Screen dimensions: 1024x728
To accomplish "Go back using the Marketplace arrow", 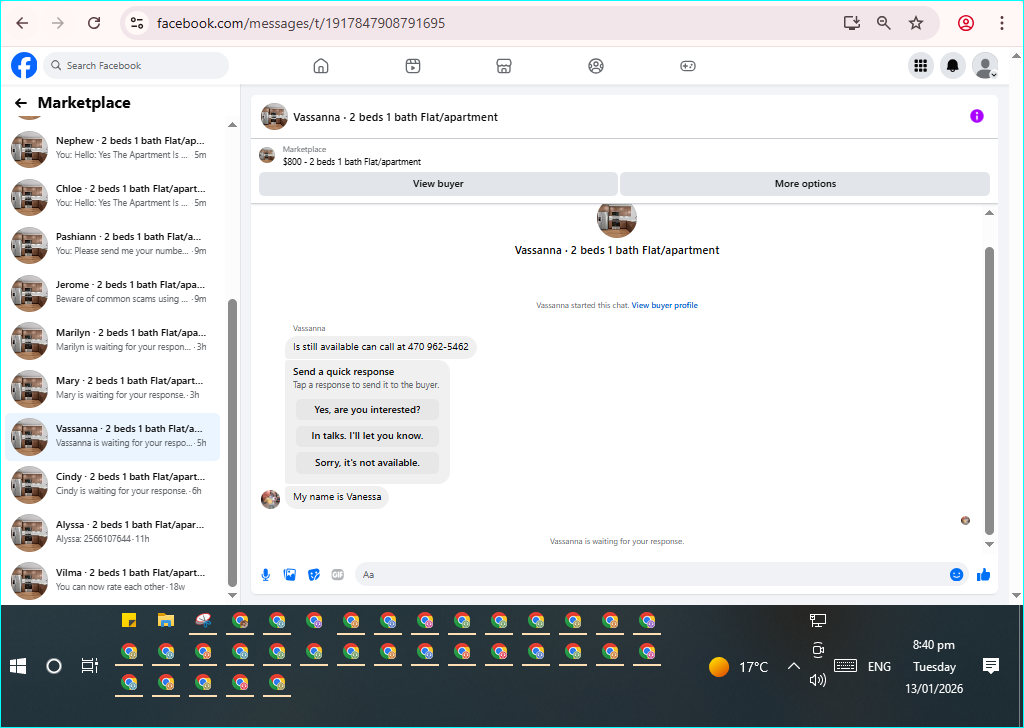I will pyautogui.click(x=21, y=103).
